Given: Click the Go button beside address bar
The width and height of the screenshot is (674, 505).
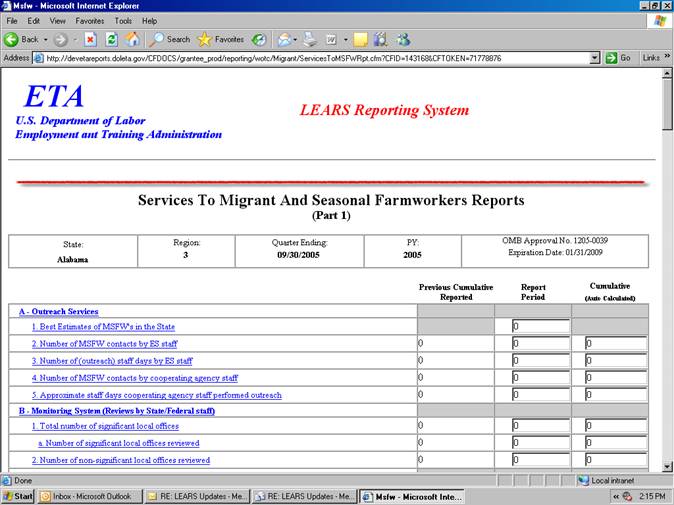Looking at the screenshot, I should [x=619, y=58].
